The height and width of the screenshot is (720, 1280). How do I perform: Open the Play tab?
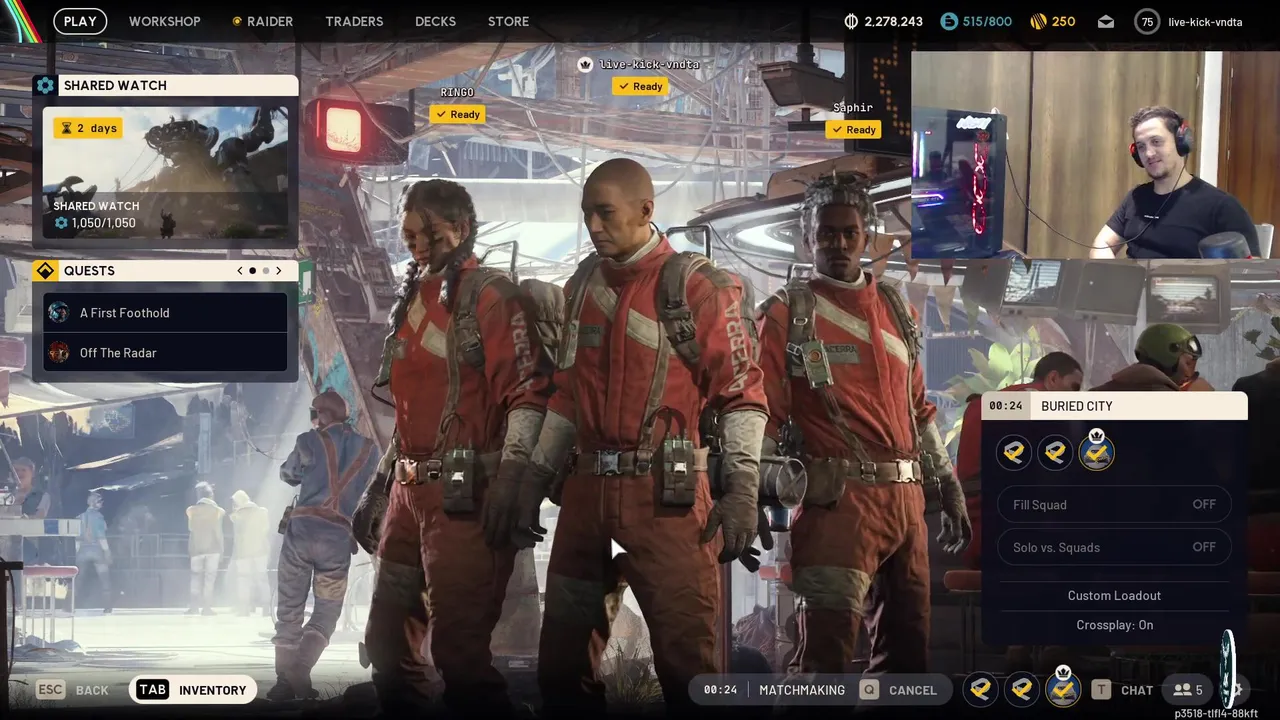click(x=80, y=21)
